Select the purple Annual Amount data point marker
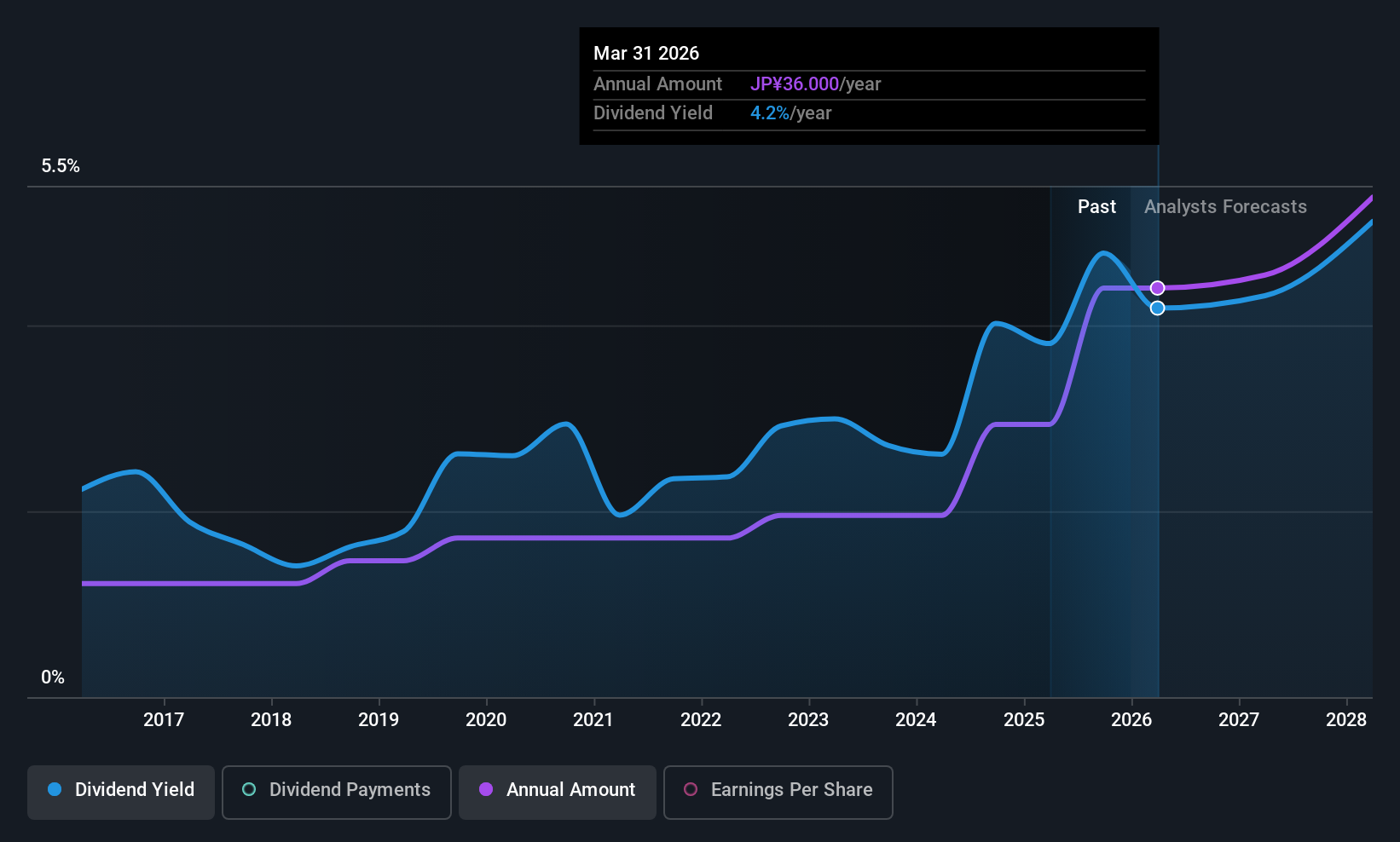 coord(1157,288)
